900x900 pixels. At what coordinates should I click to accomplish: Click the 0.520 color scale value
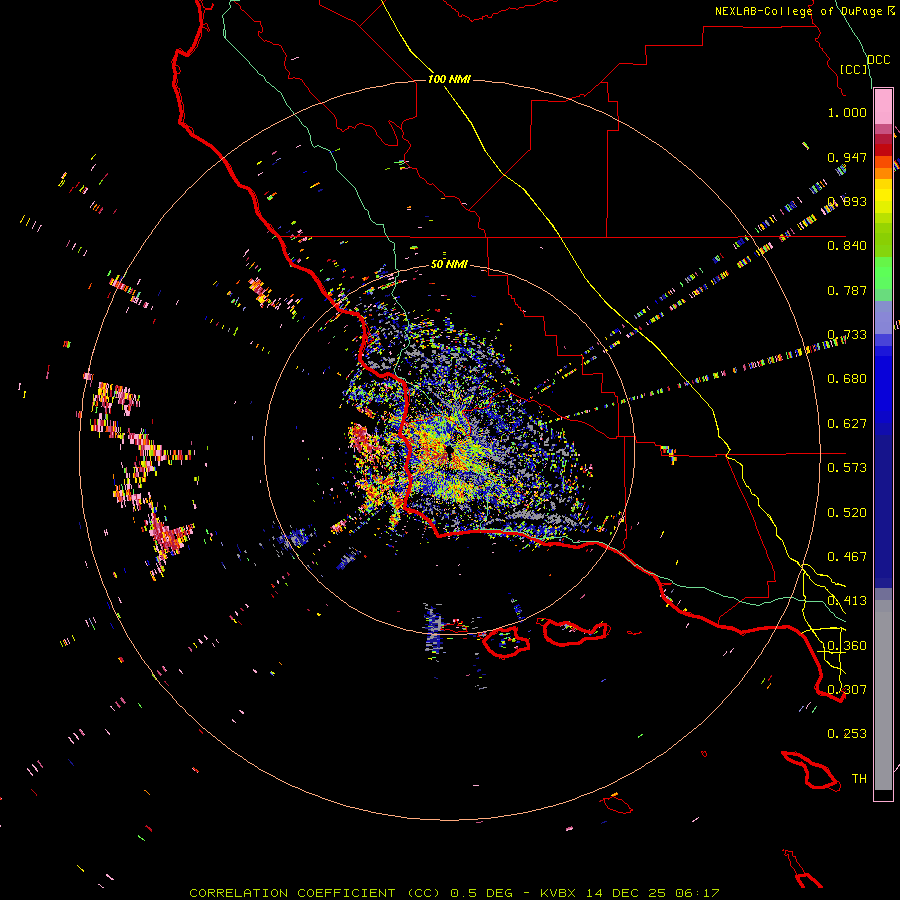pyautogui.click(x=847, y=513)
